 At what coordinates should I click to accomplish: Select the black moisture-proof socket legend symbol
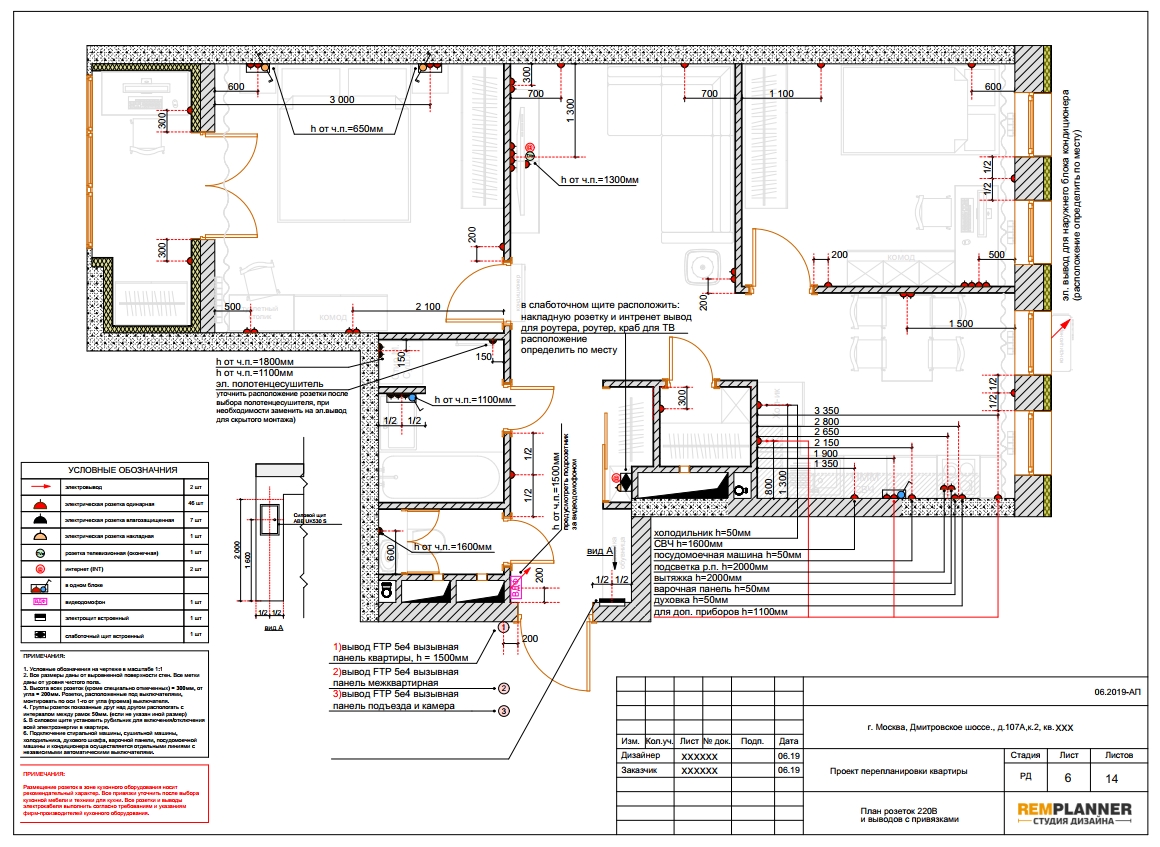[x=41, y=520]
